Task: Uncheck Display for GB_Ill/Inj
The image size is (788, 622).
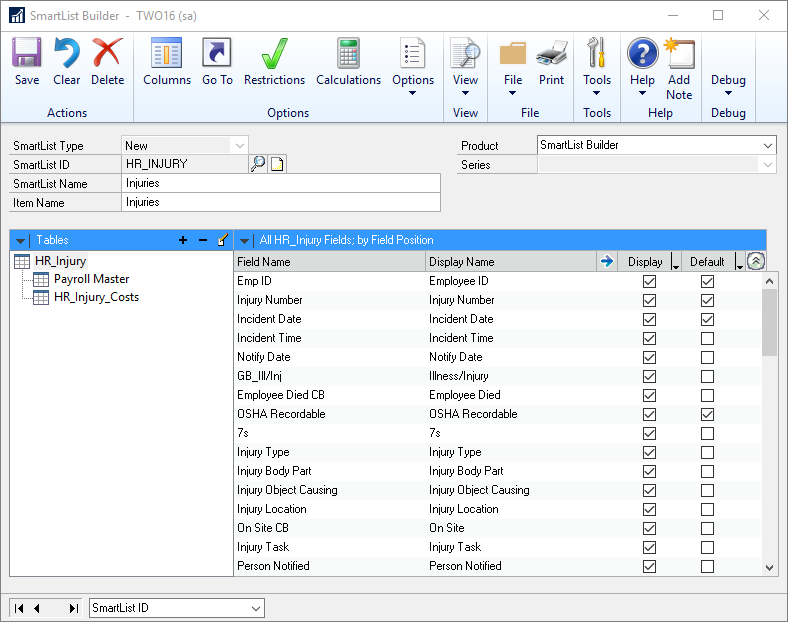Action: (x=649, y=376)
